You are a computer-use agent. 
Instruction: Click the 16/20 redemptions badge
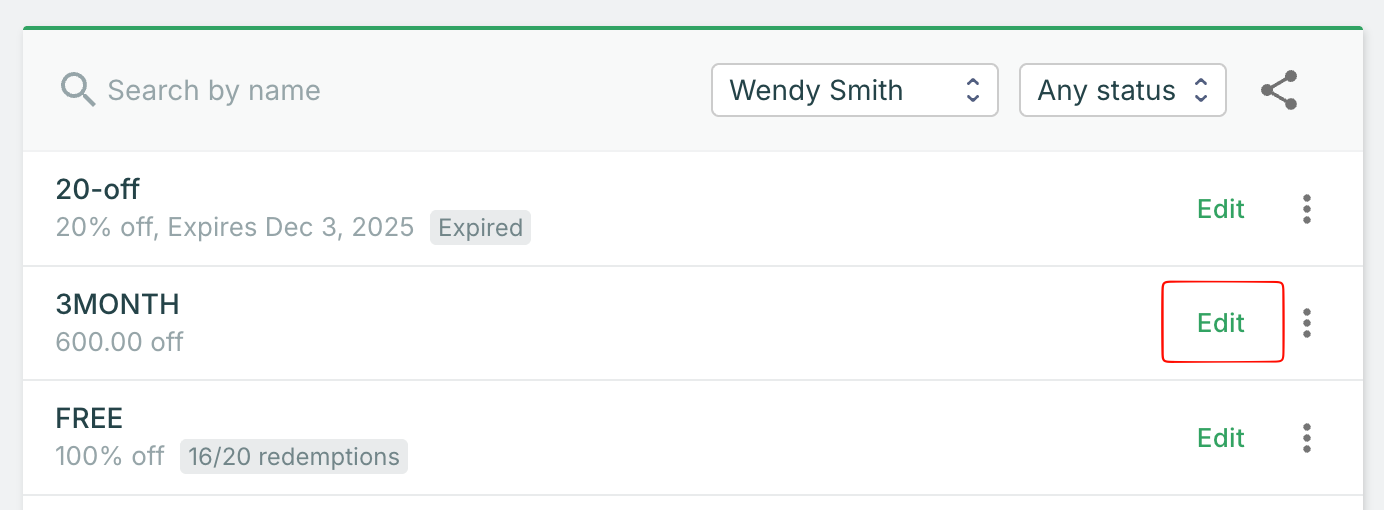(294, 457)
